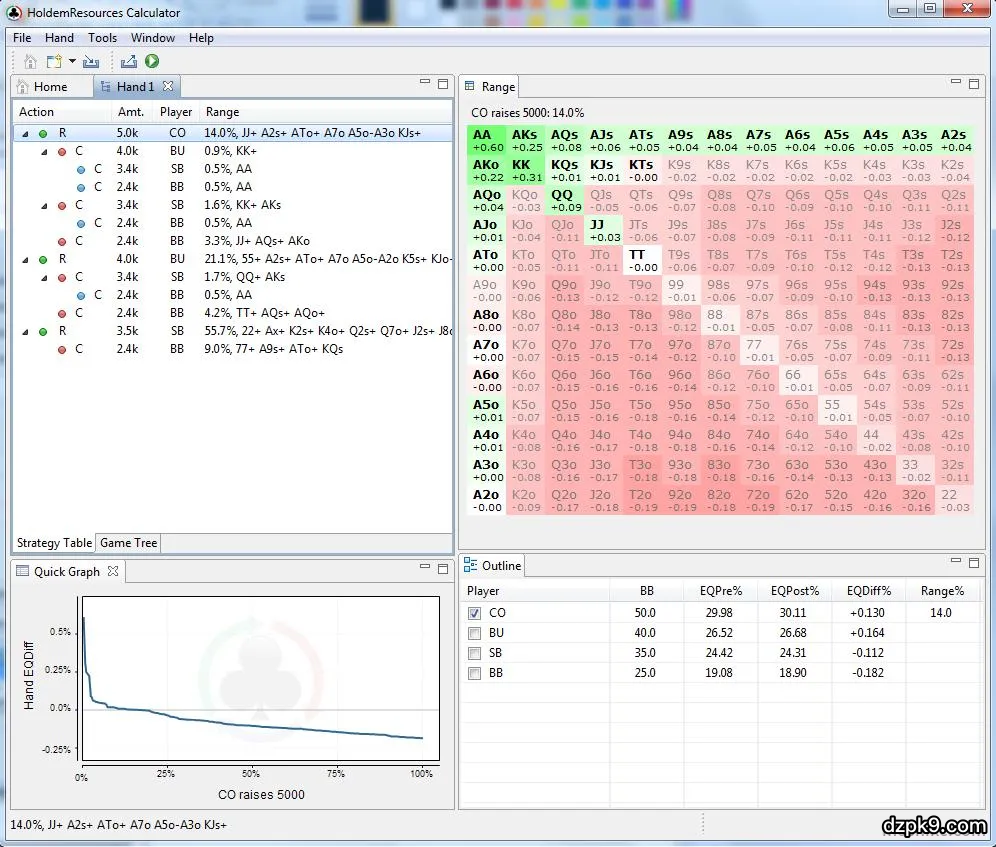Check the BU player checkbox
Screen dimensions: 996x847
475,633
